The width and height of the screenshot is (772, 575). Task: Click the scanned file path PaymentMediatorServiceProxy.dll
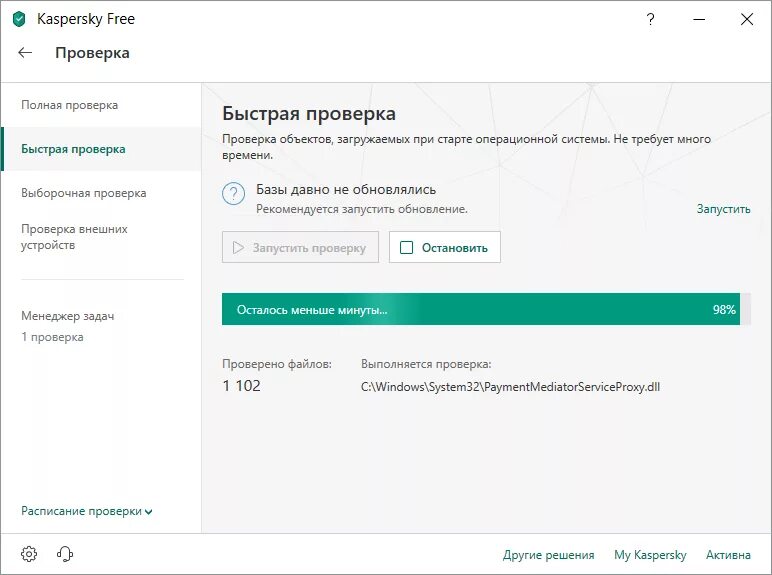(x=510, y=387)
